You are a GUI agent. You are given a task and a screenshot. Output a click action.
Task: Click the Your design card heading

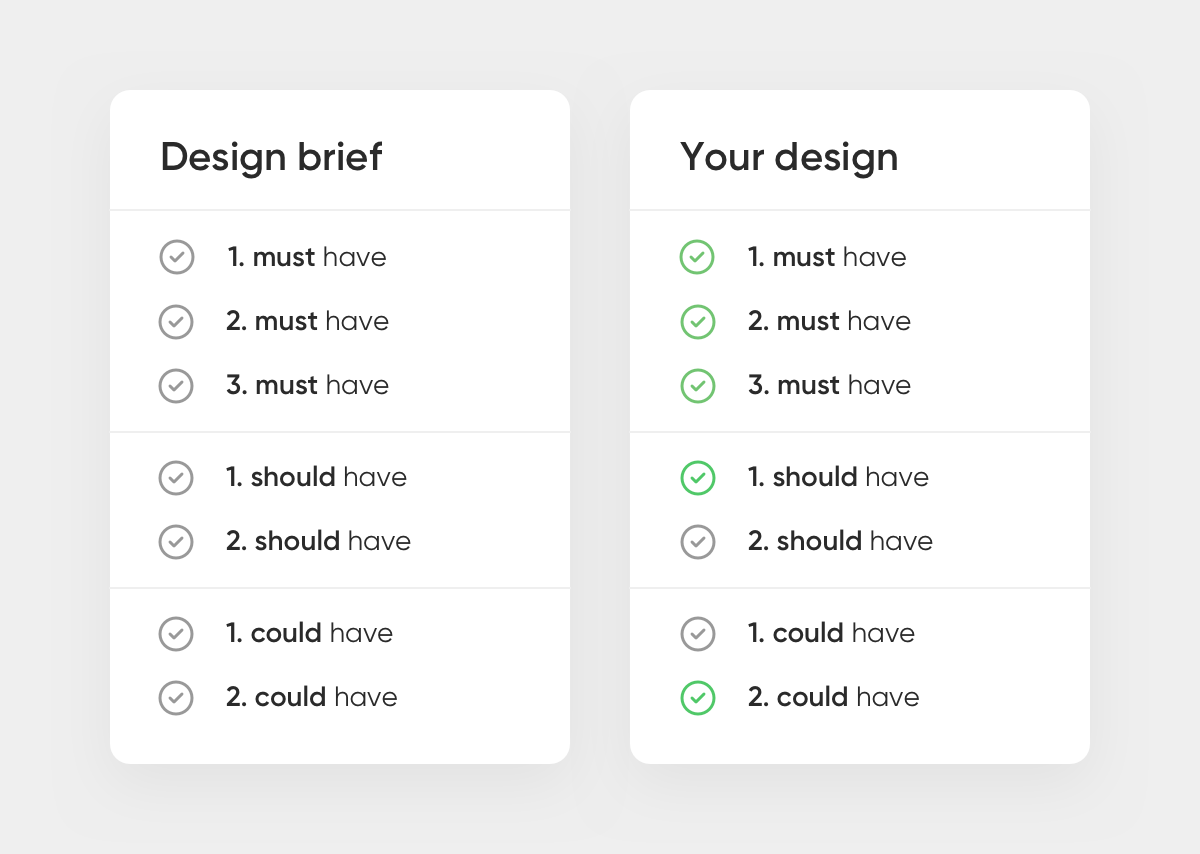[789, 157]
